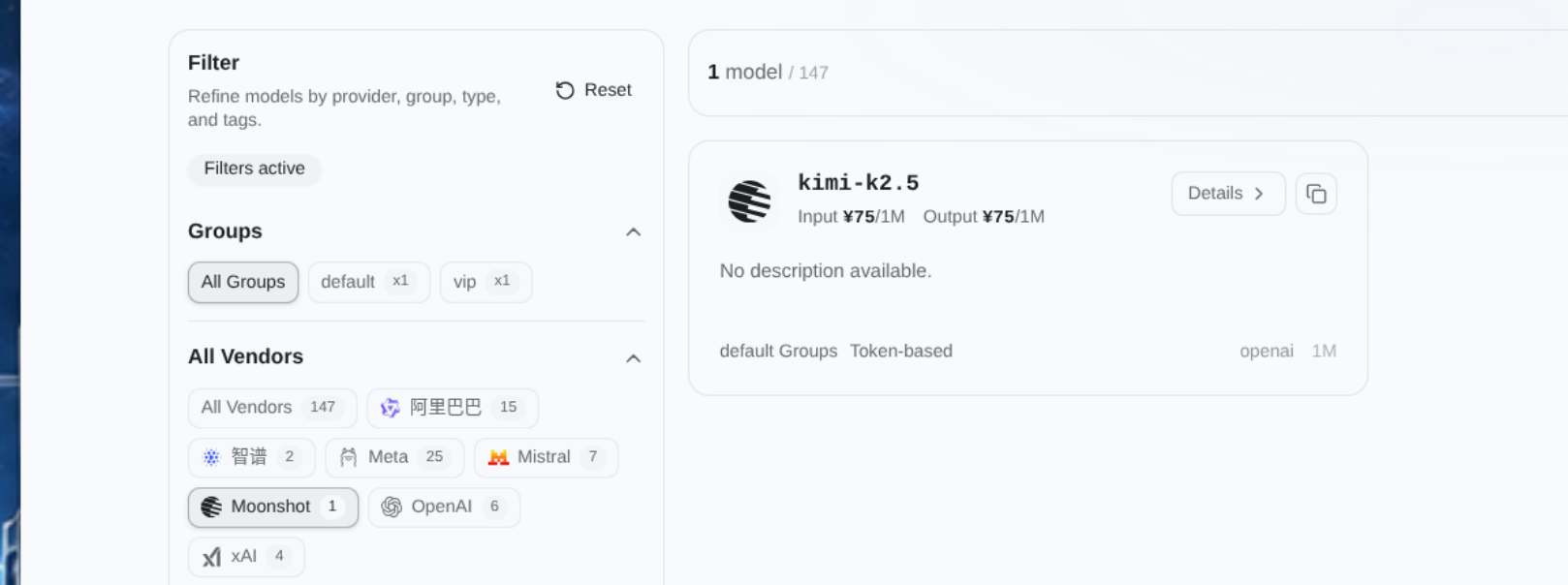Click the OpenAI logo icon
Screen dimensions: 1568x585
coord(392,507)
